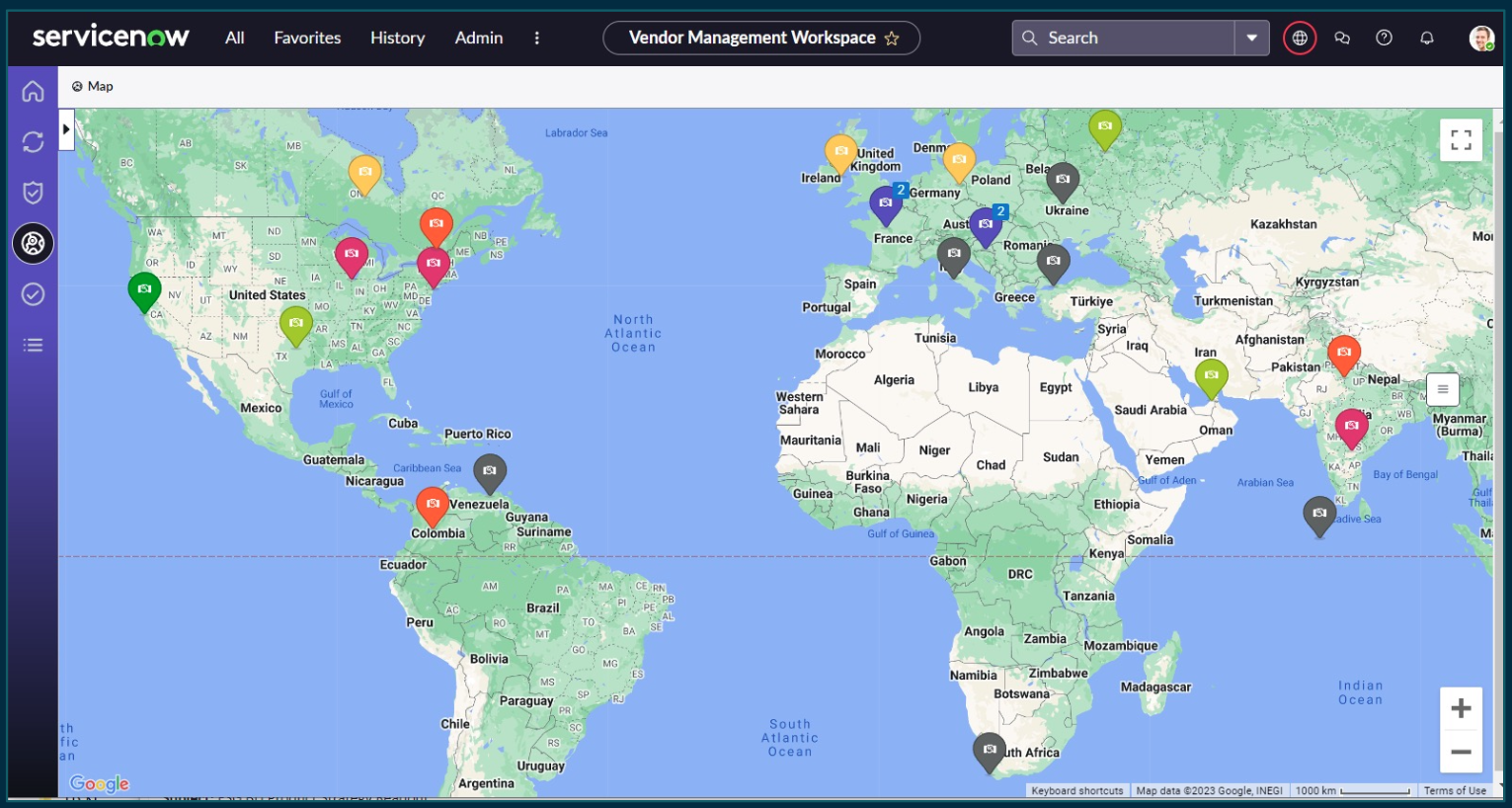Zoom out the map with minus
This screenshot has width=1512, height=808.
[x=1461, y=752]
